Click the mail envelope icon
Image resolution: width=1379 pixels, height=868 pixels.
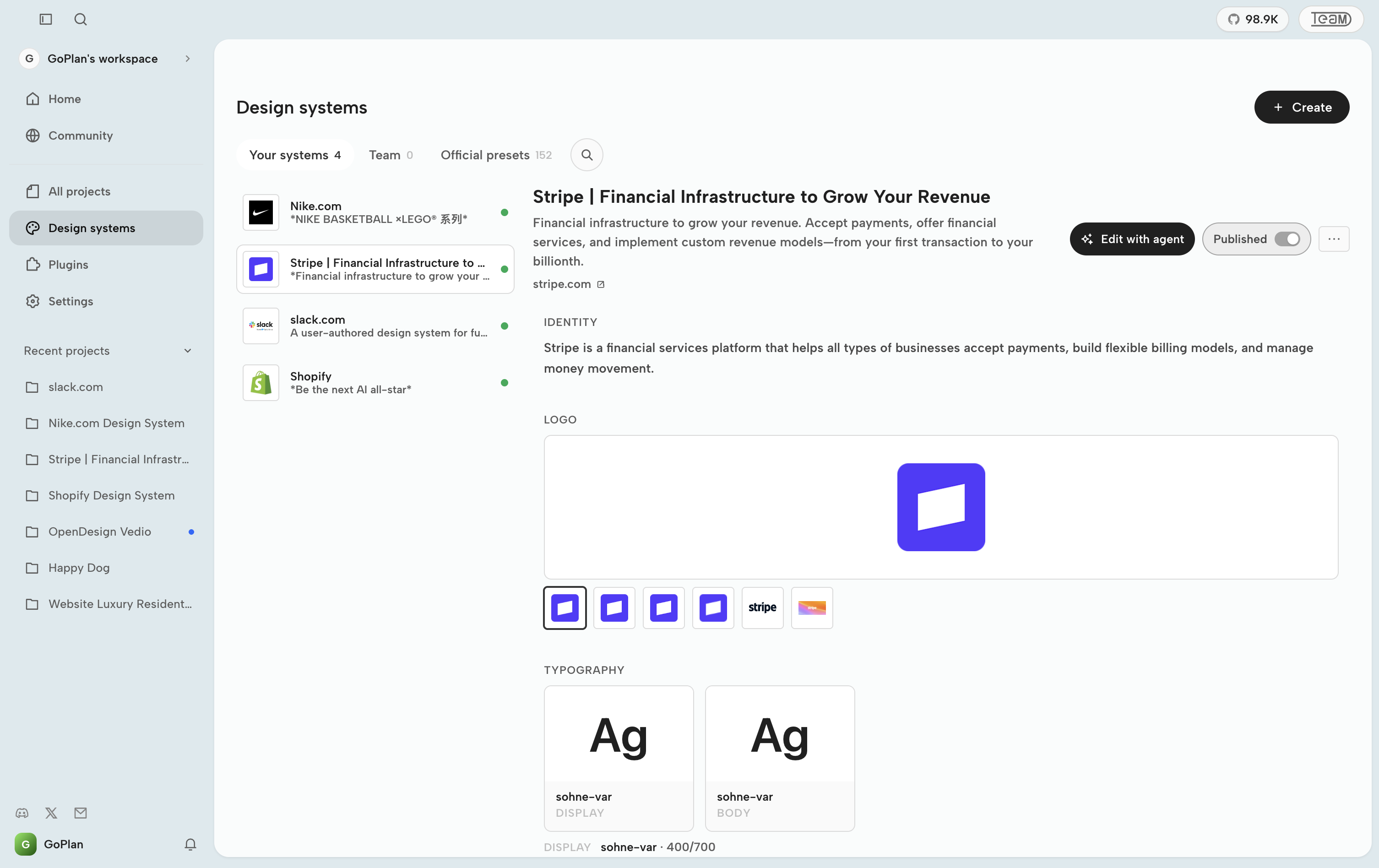pos(81,813)
